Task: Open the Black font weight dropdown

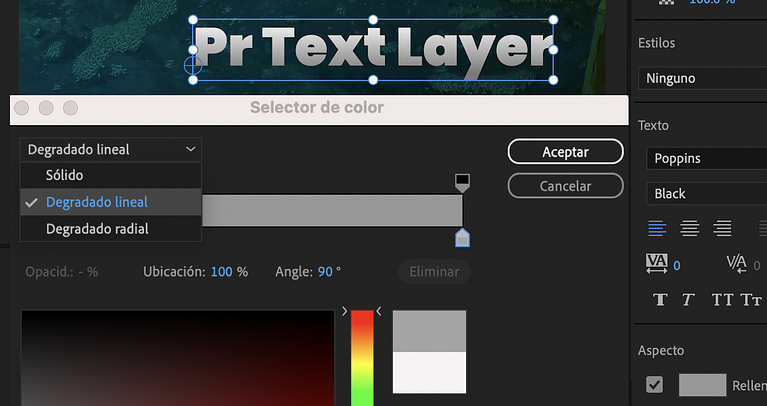Action: pos(706,194)
